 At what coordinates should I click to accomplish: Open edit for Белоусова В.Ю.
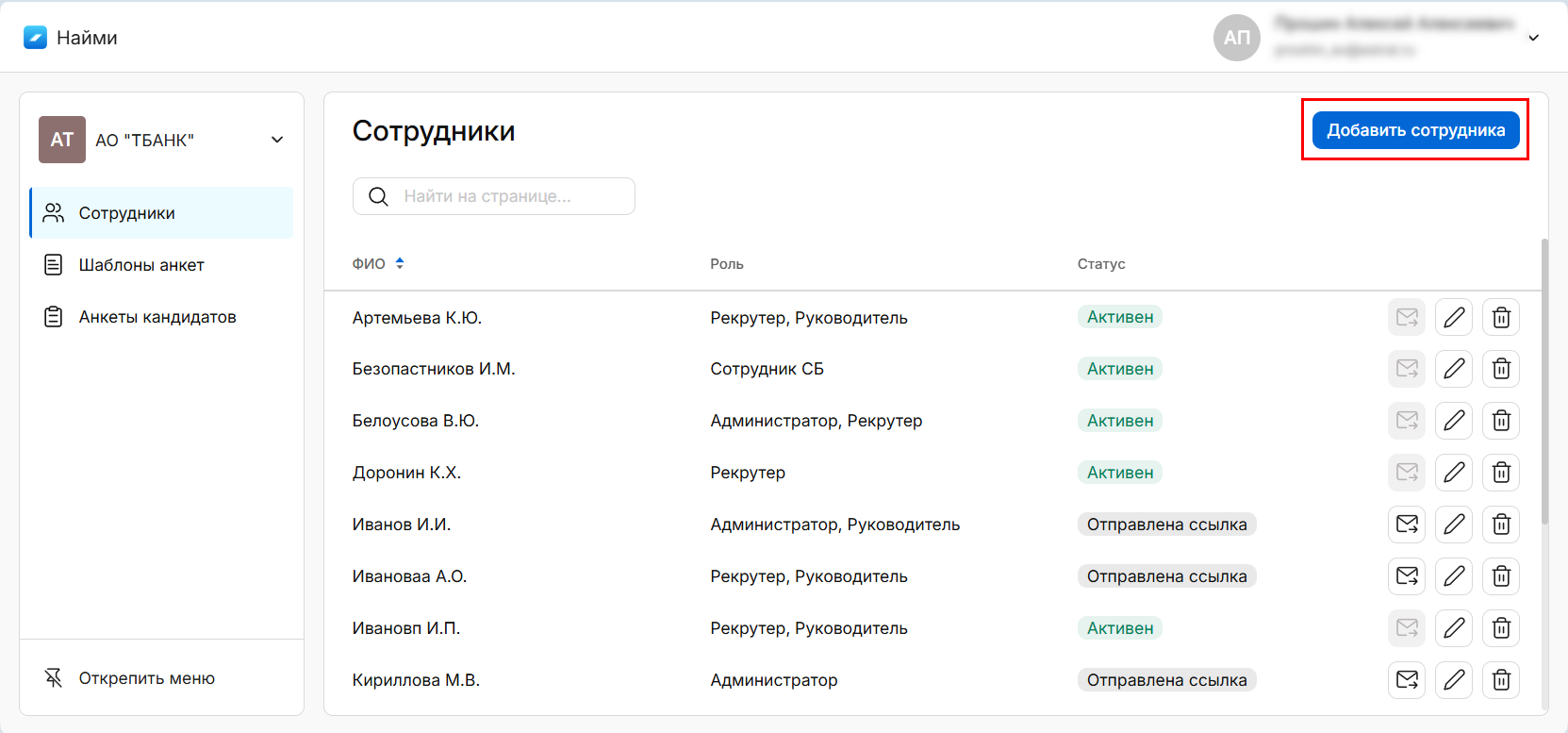1454,421
